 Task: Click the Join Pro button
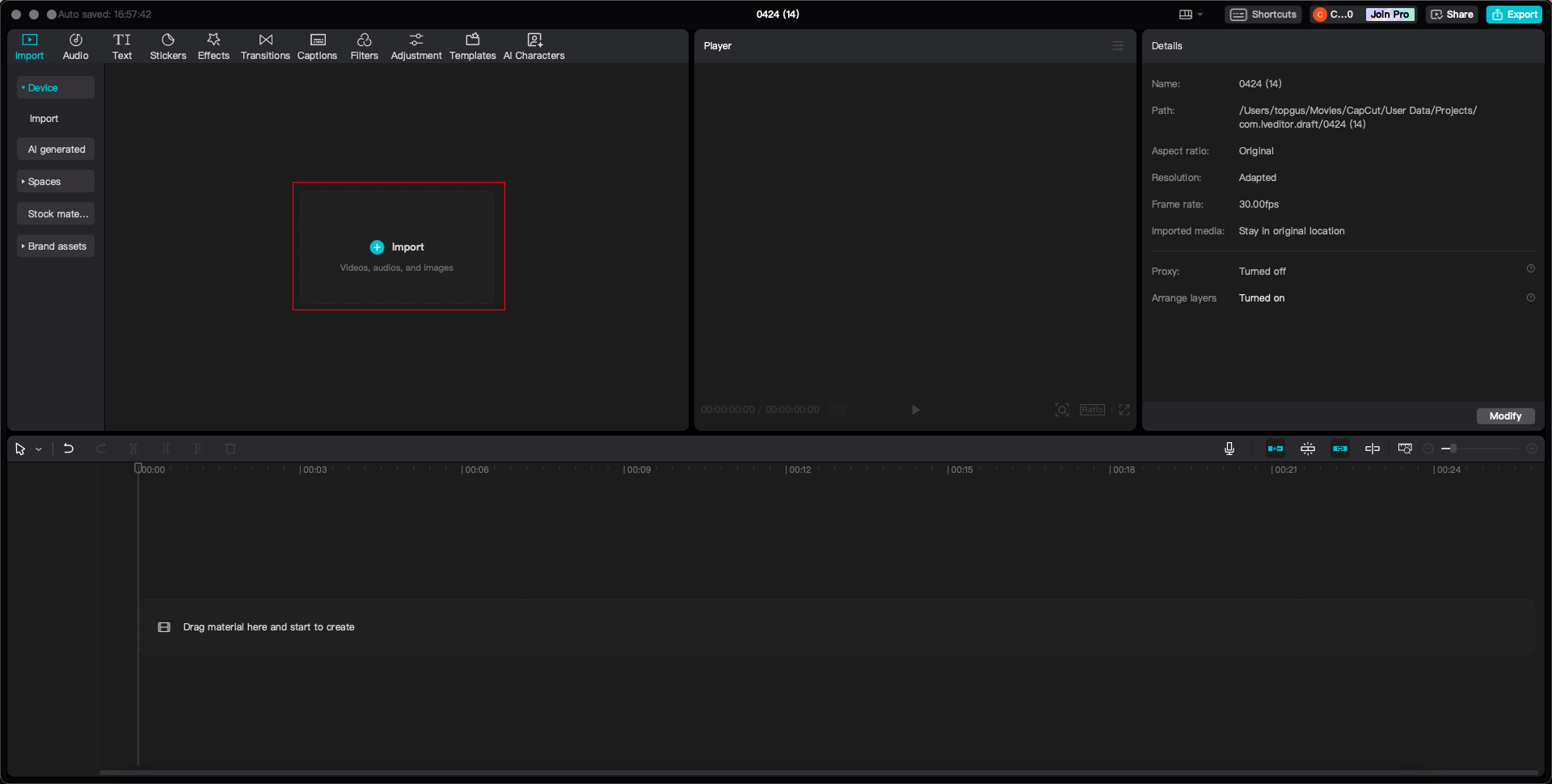pos(1390,15)
